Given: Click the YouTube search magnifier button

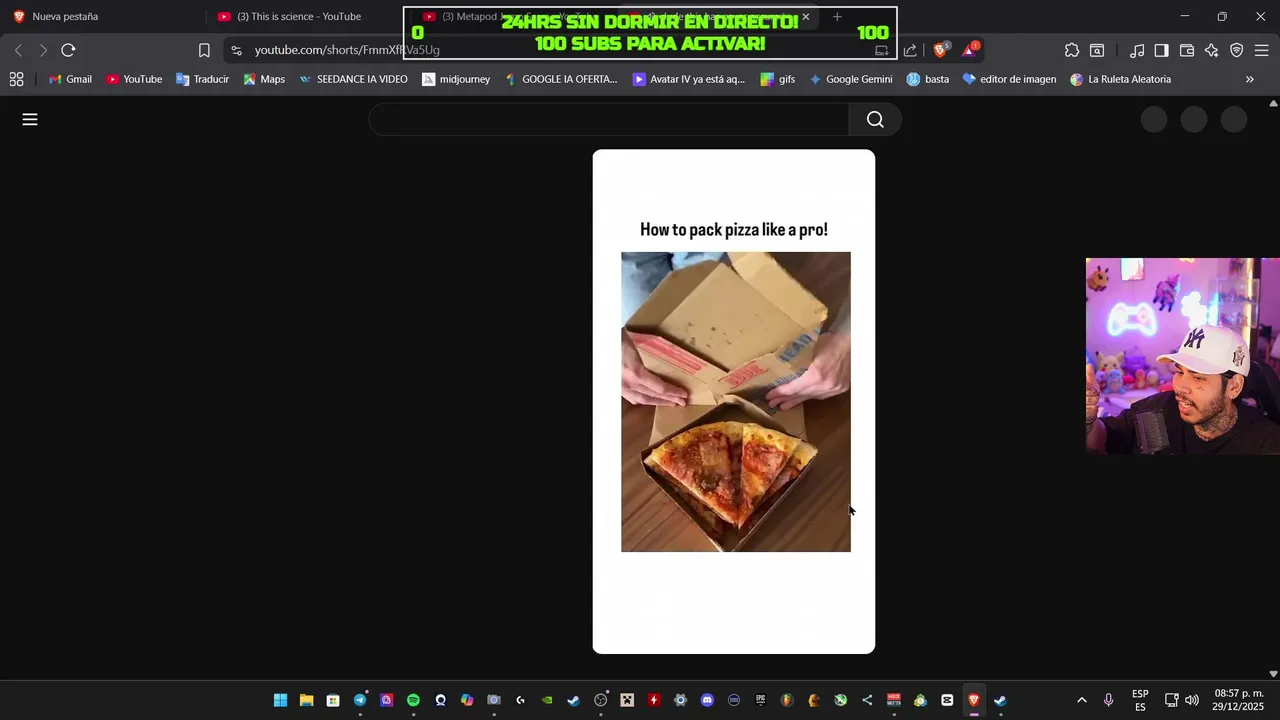Looking at the screenshot, I should pos(875,120).
